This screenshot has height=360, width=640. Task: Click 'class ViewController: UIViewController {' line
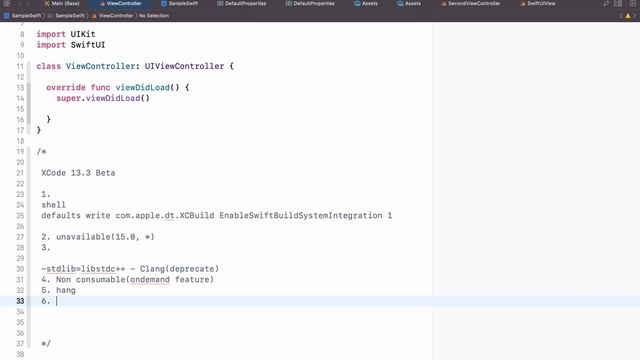pyautogui.click(x=135, y=66)
